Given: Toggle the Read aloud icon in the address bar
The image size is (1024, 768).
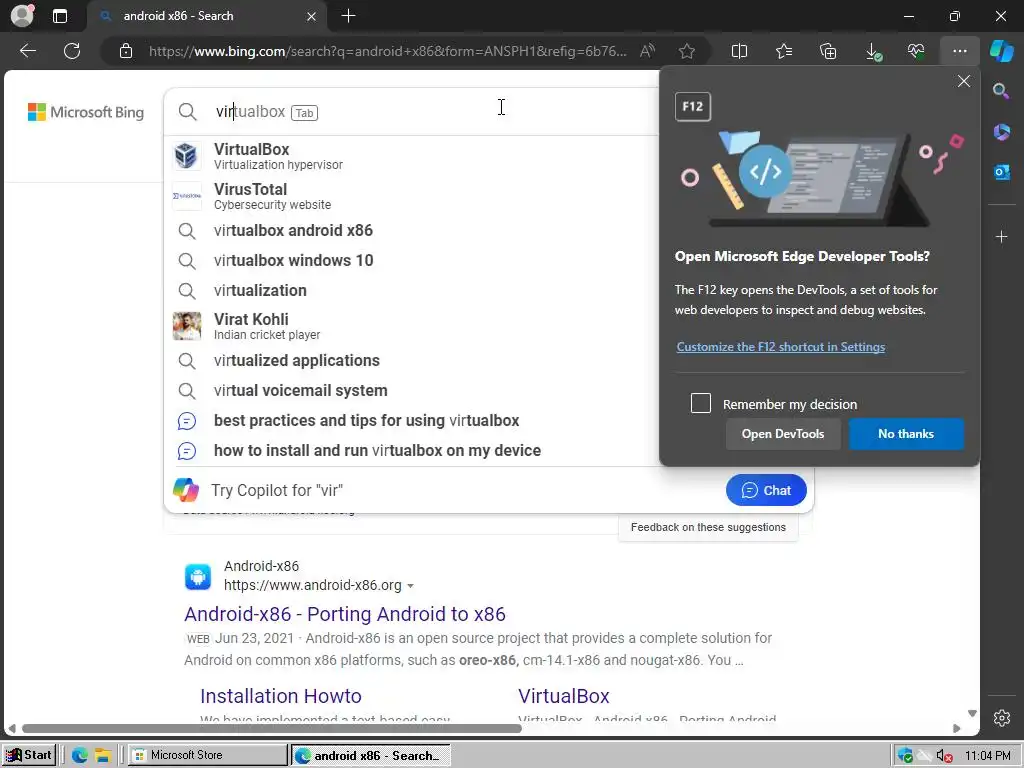Looking at the screenshot, I should pyautogui.click(x=647, y=51).
